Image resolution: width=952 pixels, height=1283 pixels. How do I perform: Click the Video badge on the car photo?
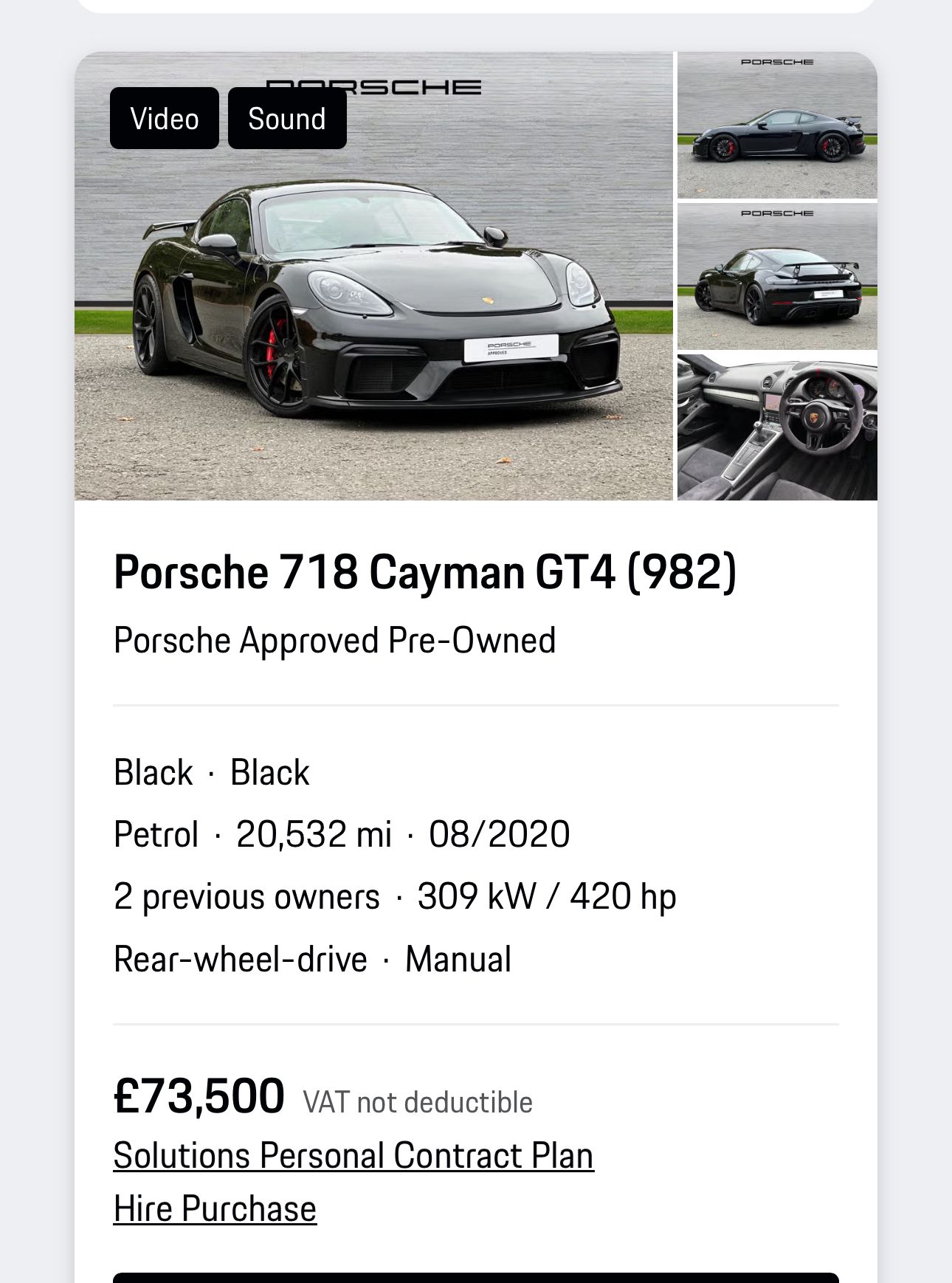(164, 118)
